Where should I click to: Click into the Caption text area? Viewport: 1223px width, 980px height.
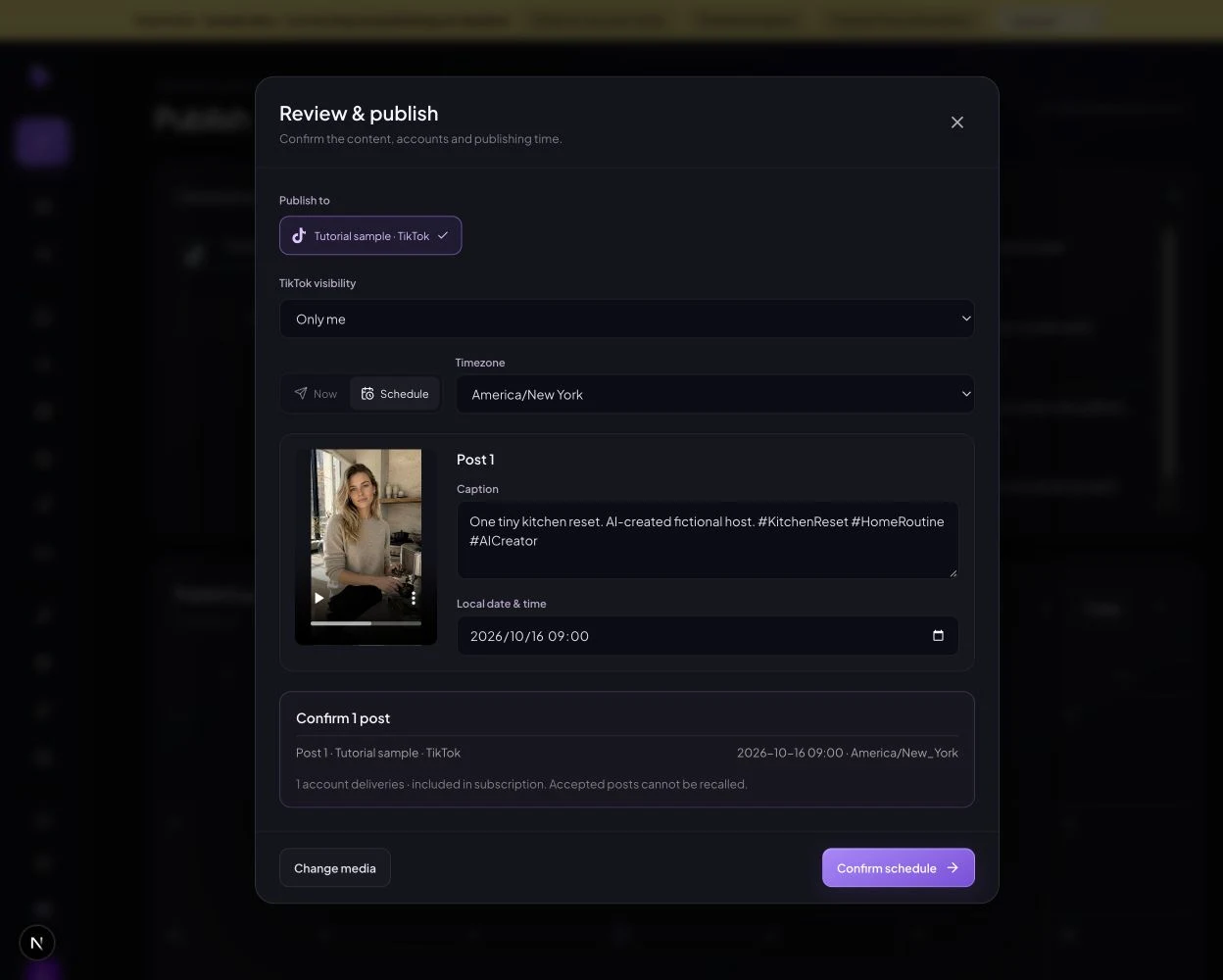pyautogui.click(x=708, y=540)
